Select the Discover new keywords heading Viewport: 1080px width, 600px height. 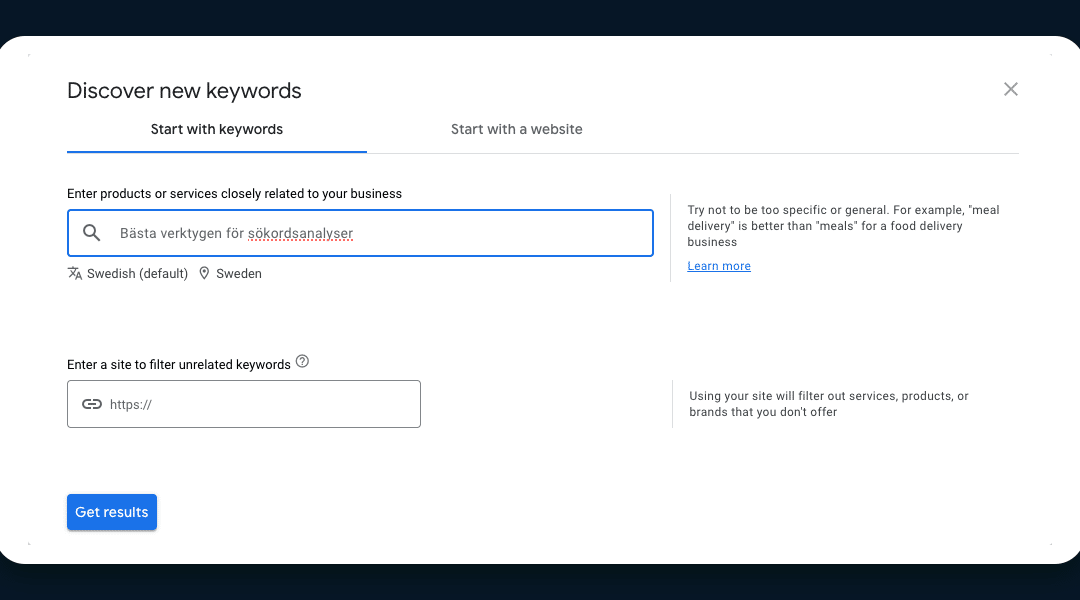click(x=184, y=91)
